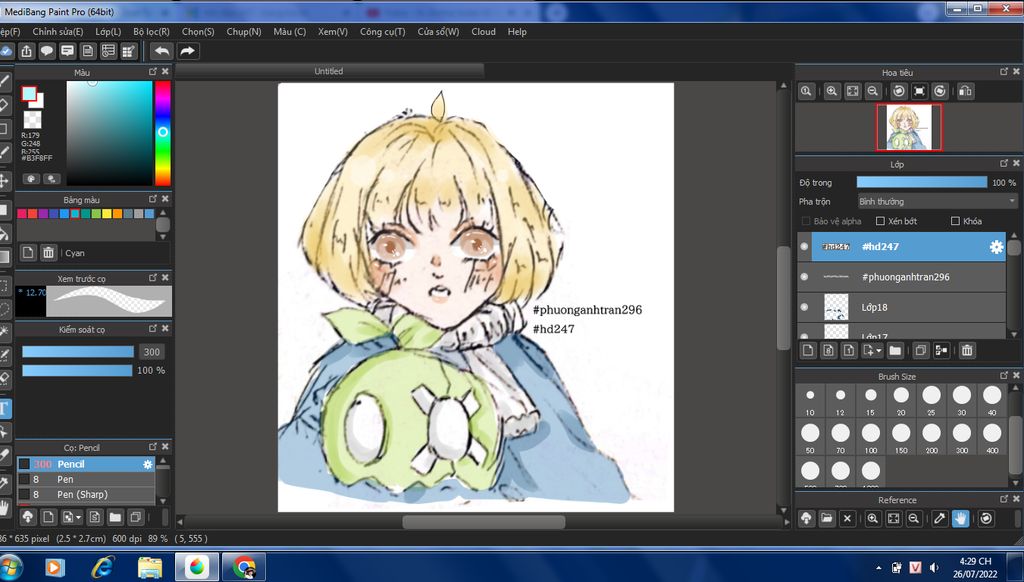Open the add-layer dropdown arrow in Lớp panel
Viewport: 1024px width, 582px height.
pyautogui.click(x=879, y=351)
